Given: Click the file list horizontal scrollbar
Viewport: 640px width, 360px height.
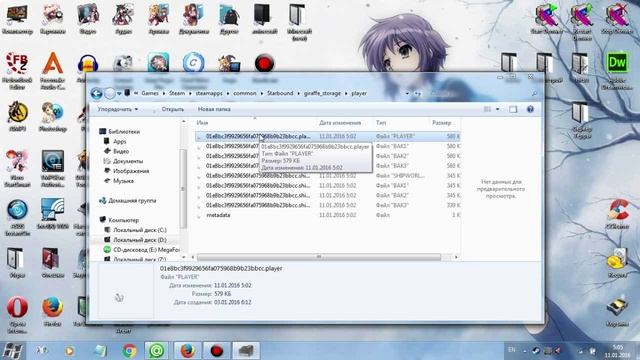Looking at the screenshot, I should [319, 257].
